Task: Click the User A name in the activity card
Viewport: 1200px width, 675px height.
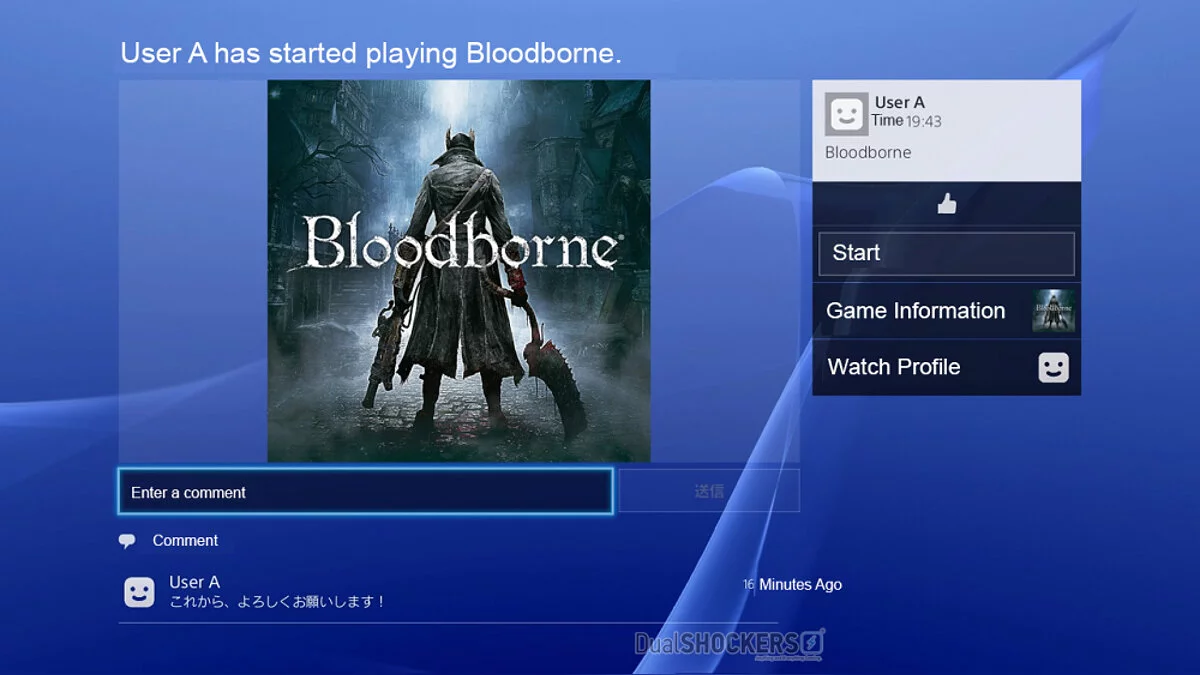Action: [x=899, y=102]
